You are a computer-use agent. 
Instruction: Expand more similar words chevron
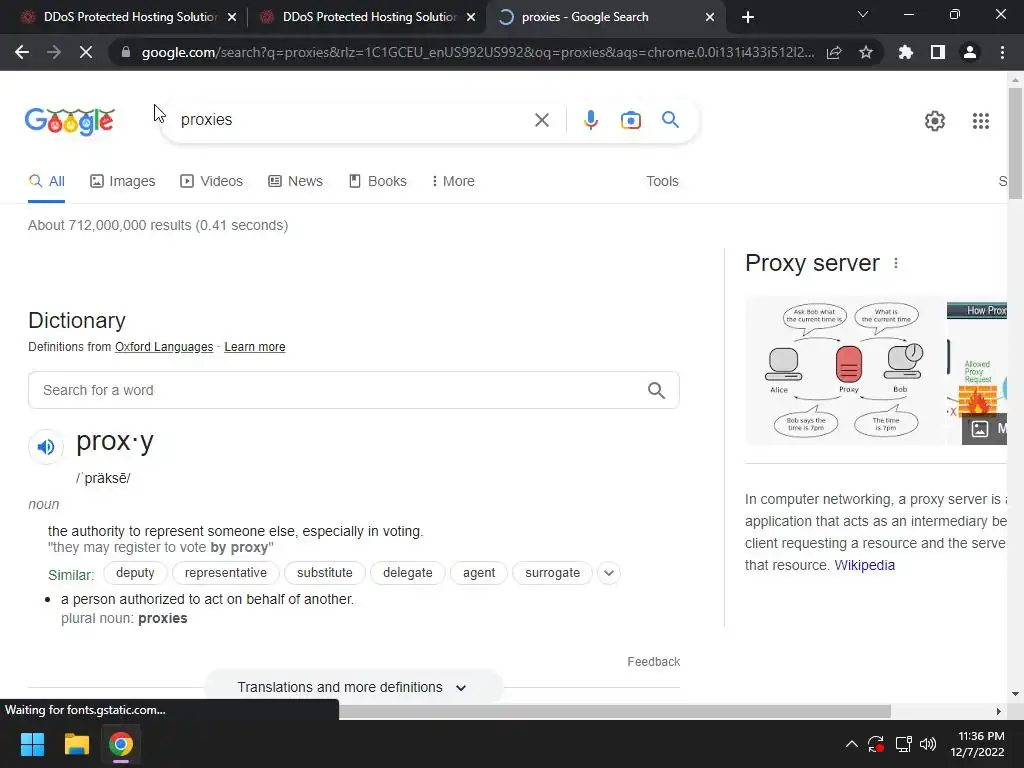pos(609,573)
